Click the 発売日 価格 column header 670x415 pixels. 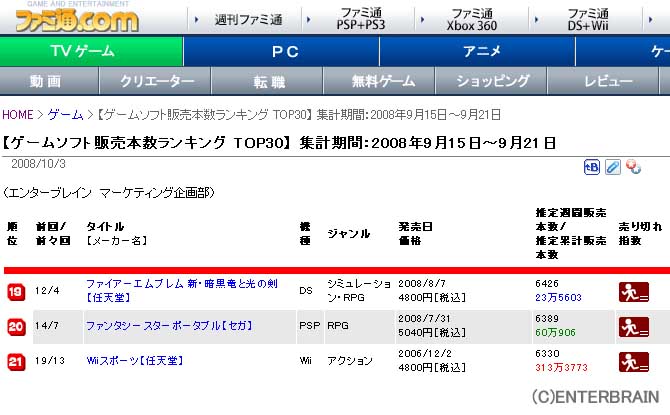point(415,233)
